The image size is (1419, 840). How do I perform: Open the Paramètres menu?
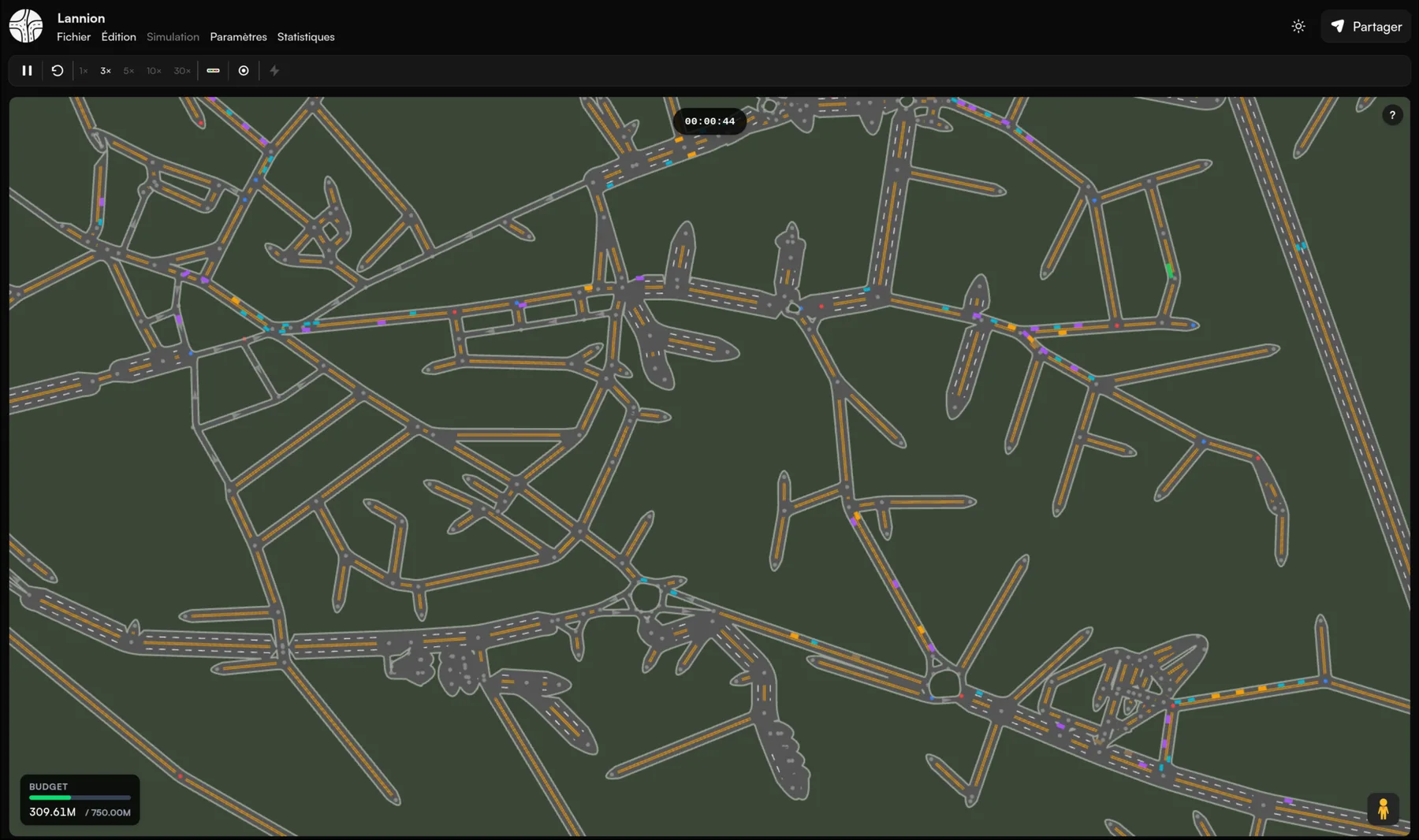(238, 37)
